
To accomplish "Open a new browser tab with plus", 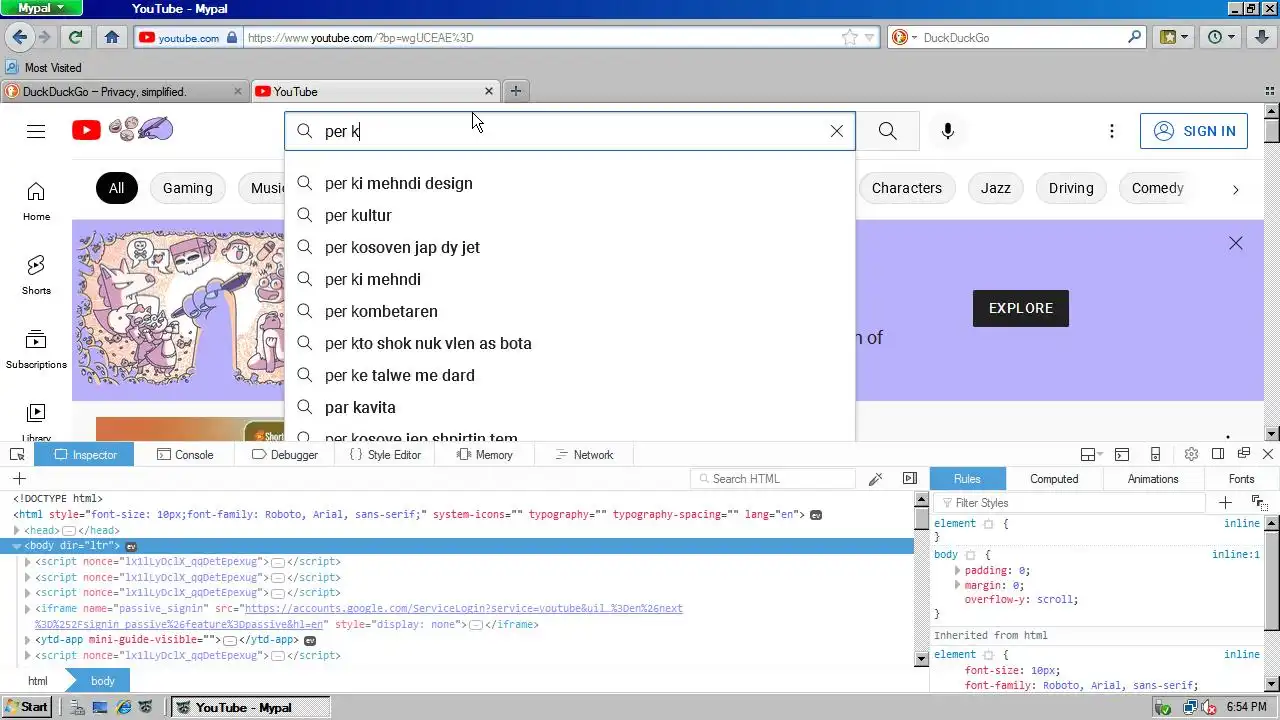I will [516, 91].
